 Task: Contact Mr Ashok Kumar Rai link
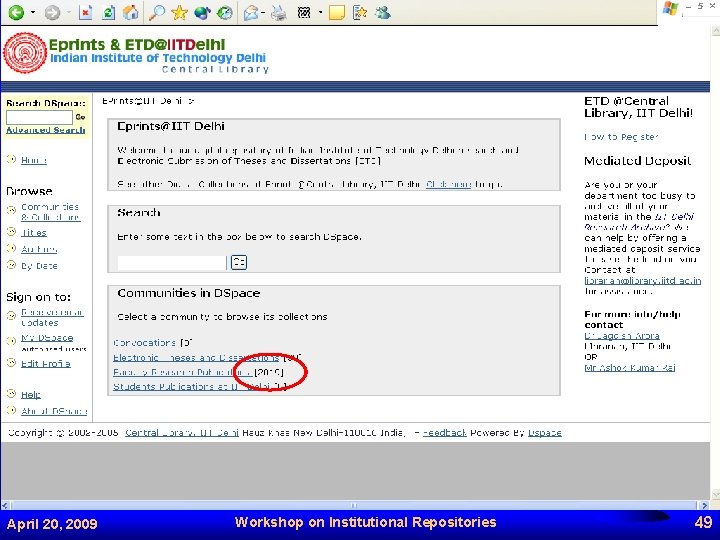pos(630,368)
